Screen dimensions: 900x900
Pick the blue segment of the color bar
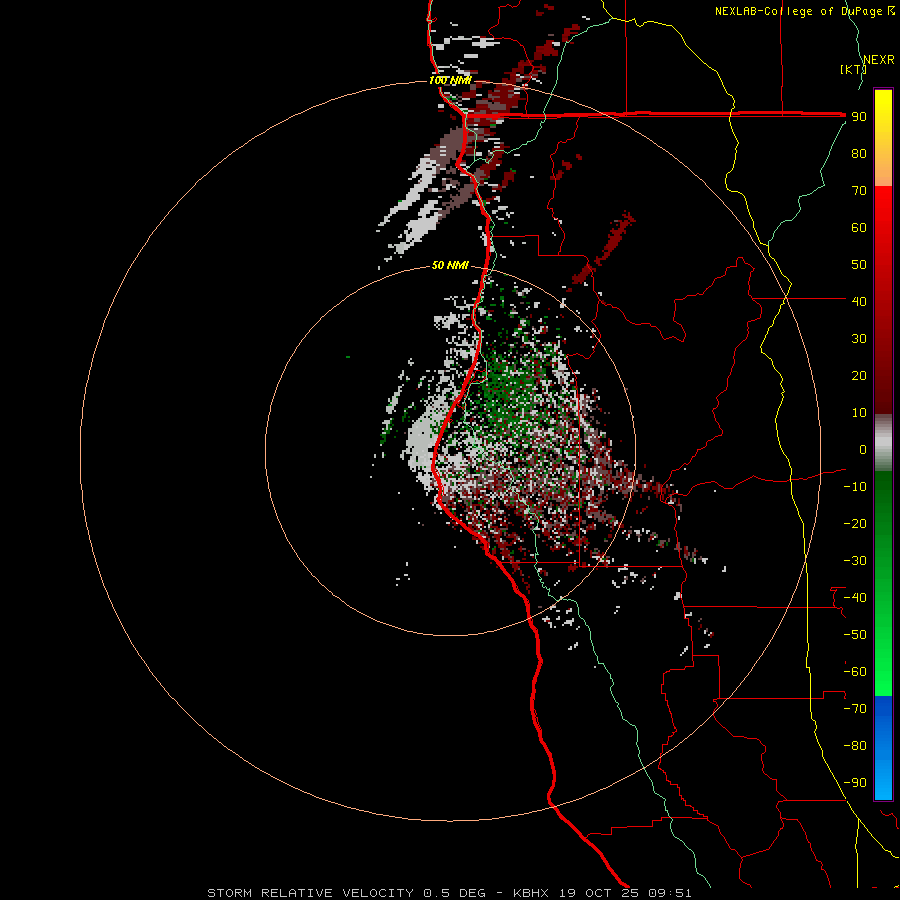click(x=883, y=747)
